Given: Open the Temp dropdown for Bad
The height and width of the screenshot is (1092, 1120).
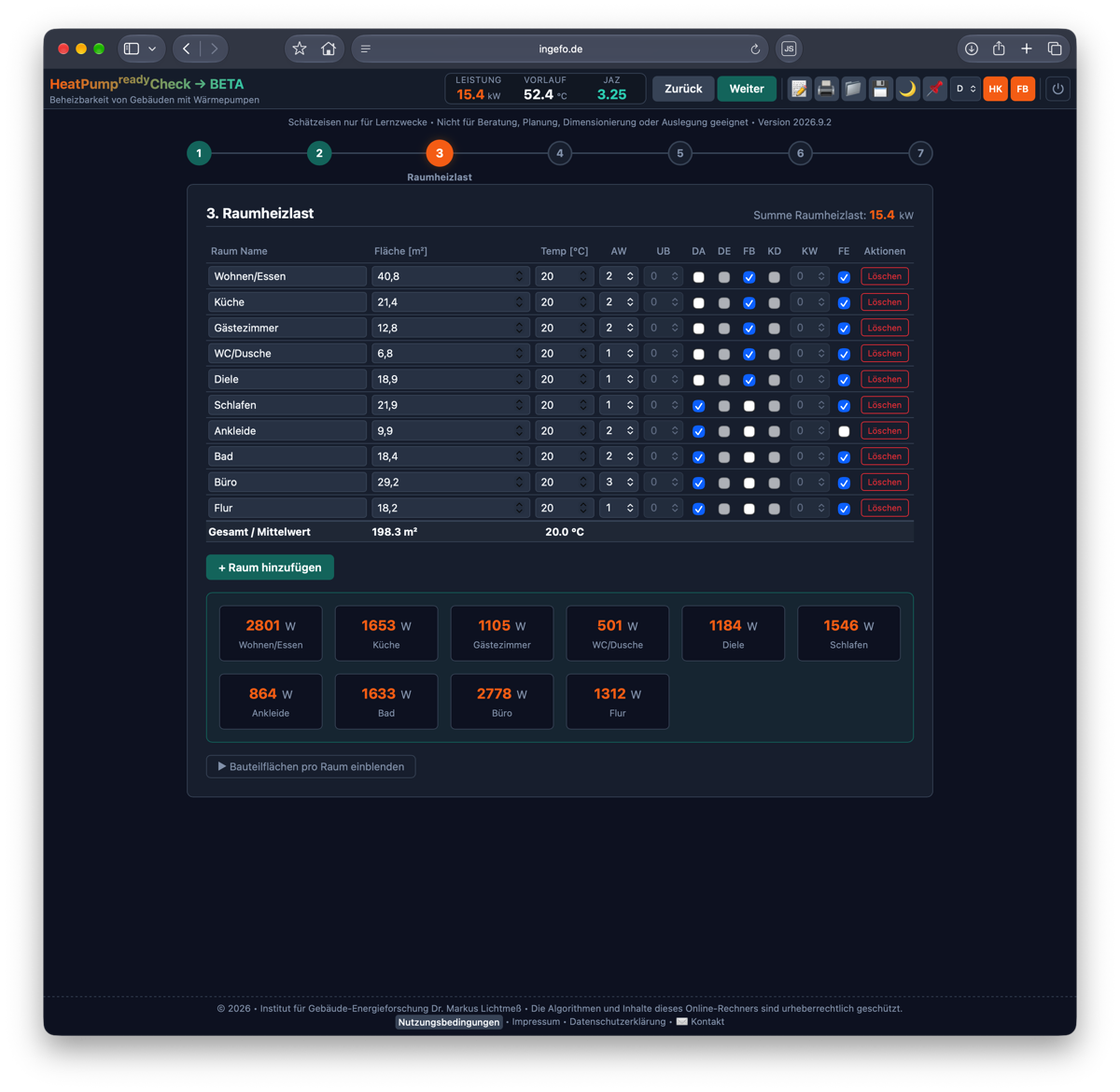Looking at the screenshot, I should (x=565, y=456).
